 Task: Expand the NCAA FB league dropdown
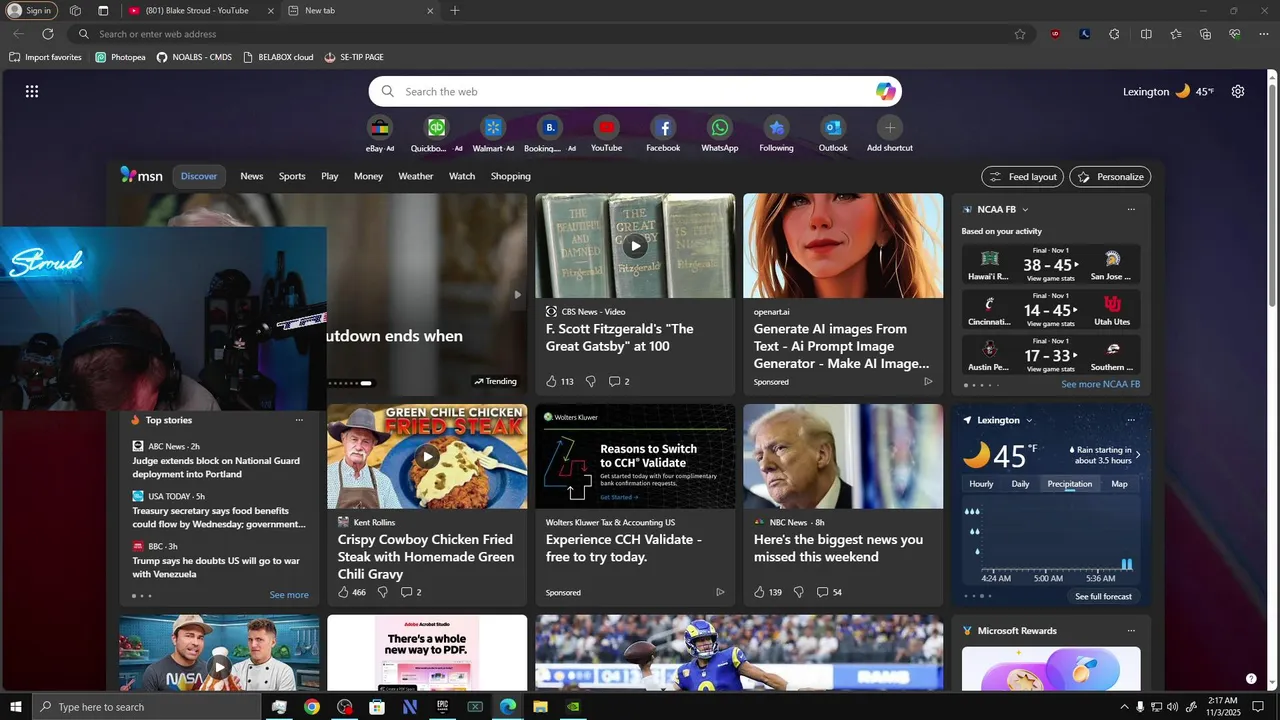(1025, 209)
